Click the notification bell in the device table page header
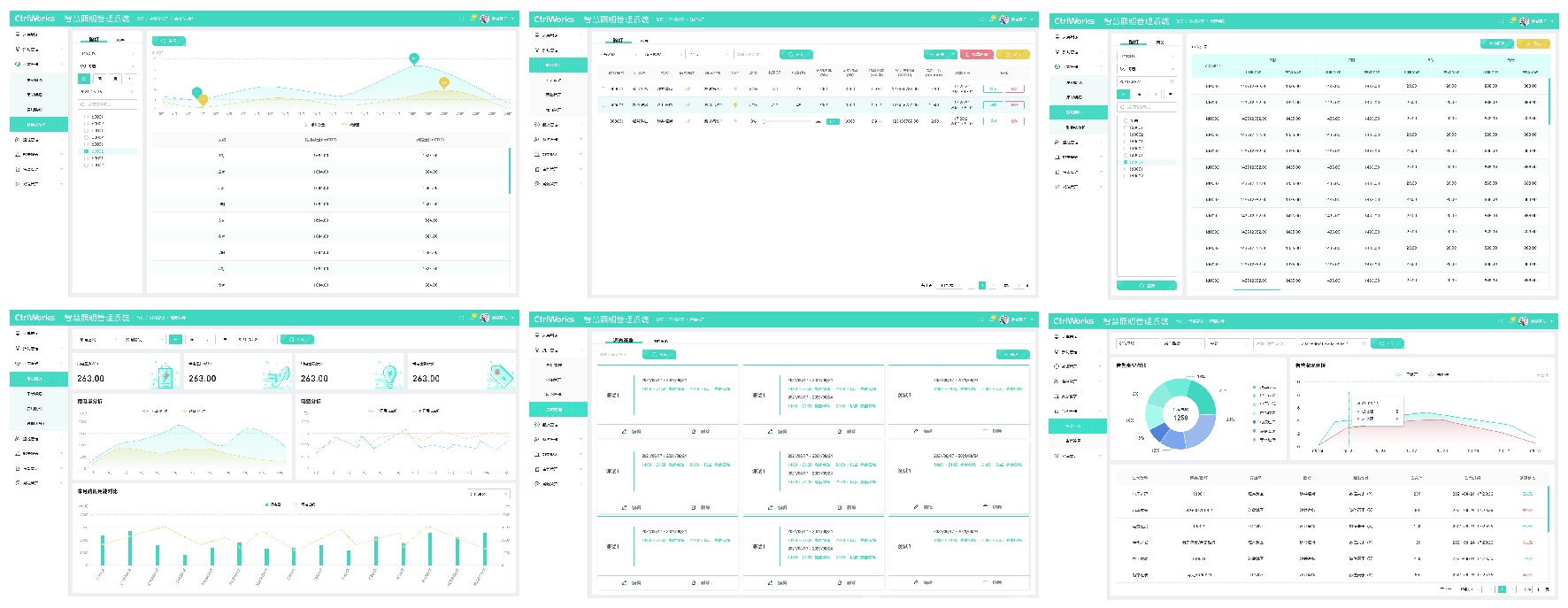Image resolution: width=1568 pixels, height=608 pixels. tap(993, 19)
